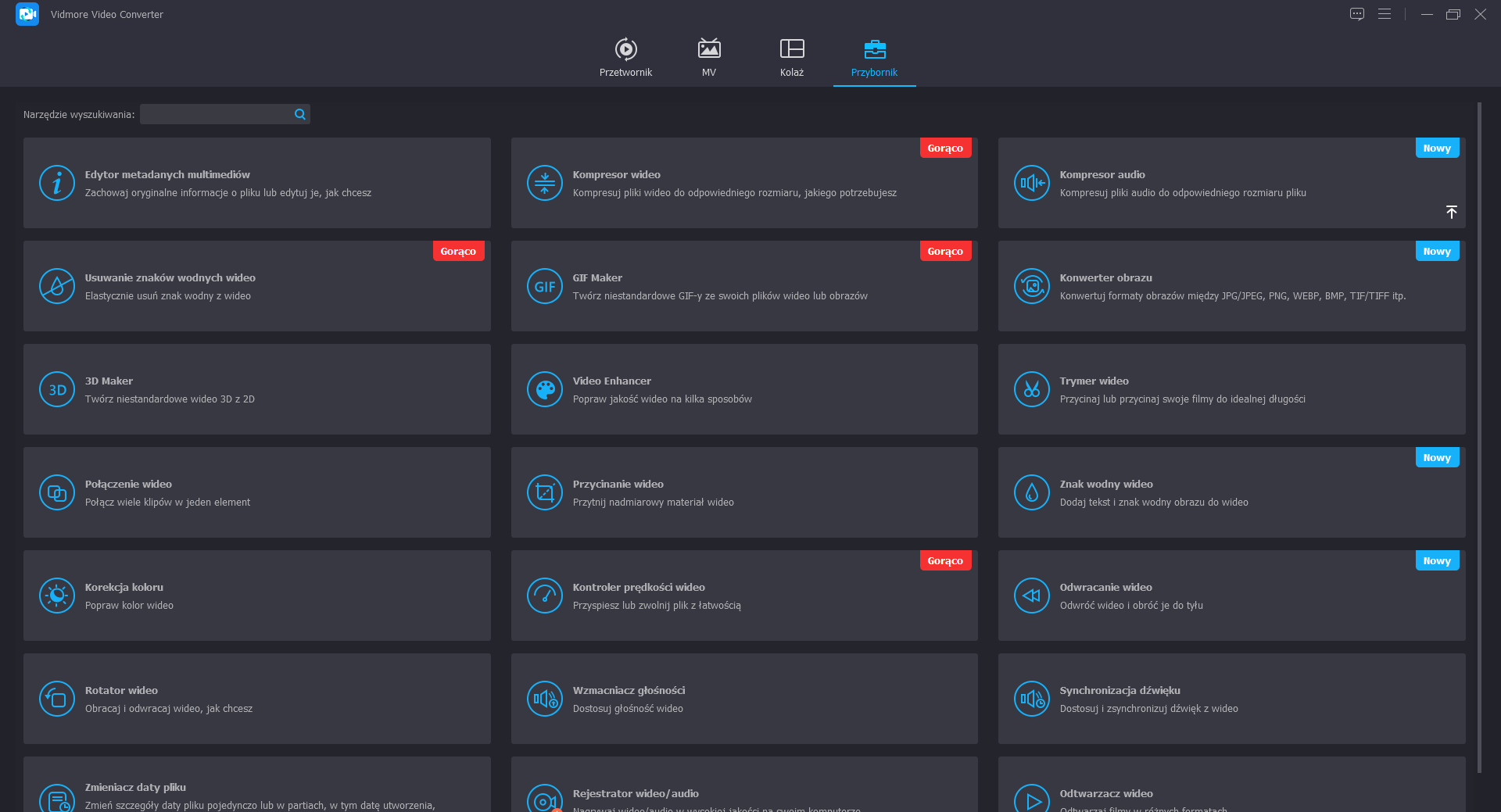
Task: Click the Odwracanie wideo title
Action: pos(1105,588)
